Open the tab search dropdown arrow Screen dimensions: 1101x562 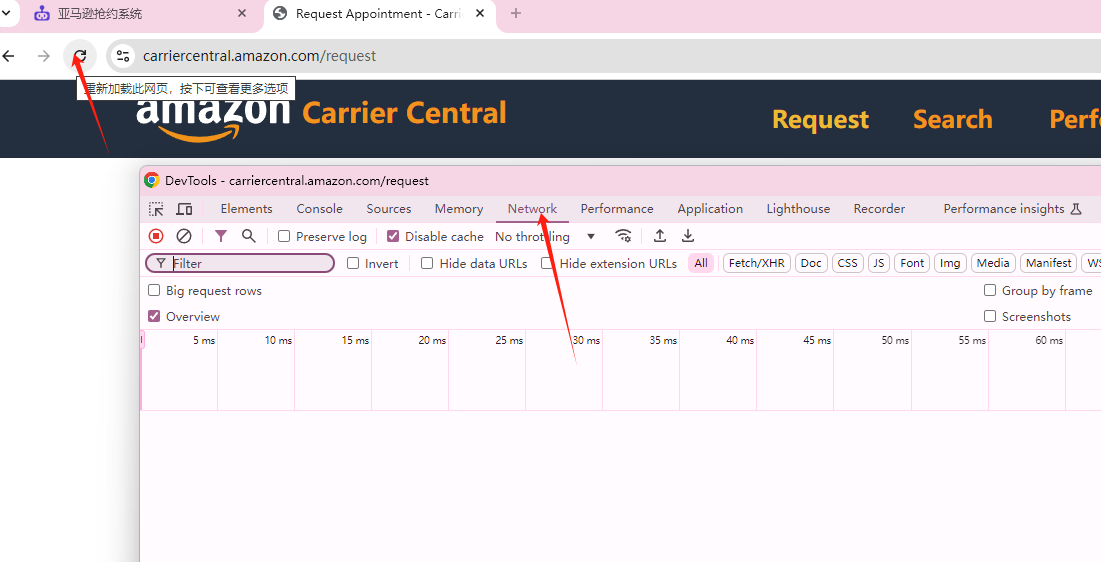pos(6,13)
